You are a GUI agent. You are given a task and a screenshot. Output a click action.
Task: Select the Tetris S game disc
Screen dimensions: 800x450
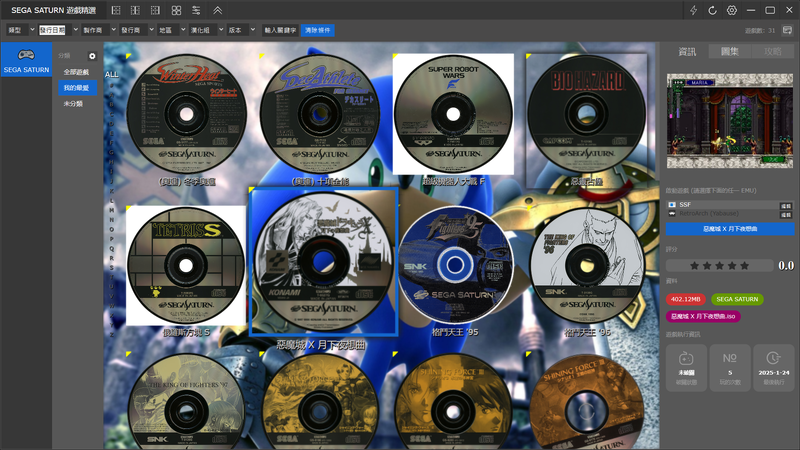click(x=186, y=265)
